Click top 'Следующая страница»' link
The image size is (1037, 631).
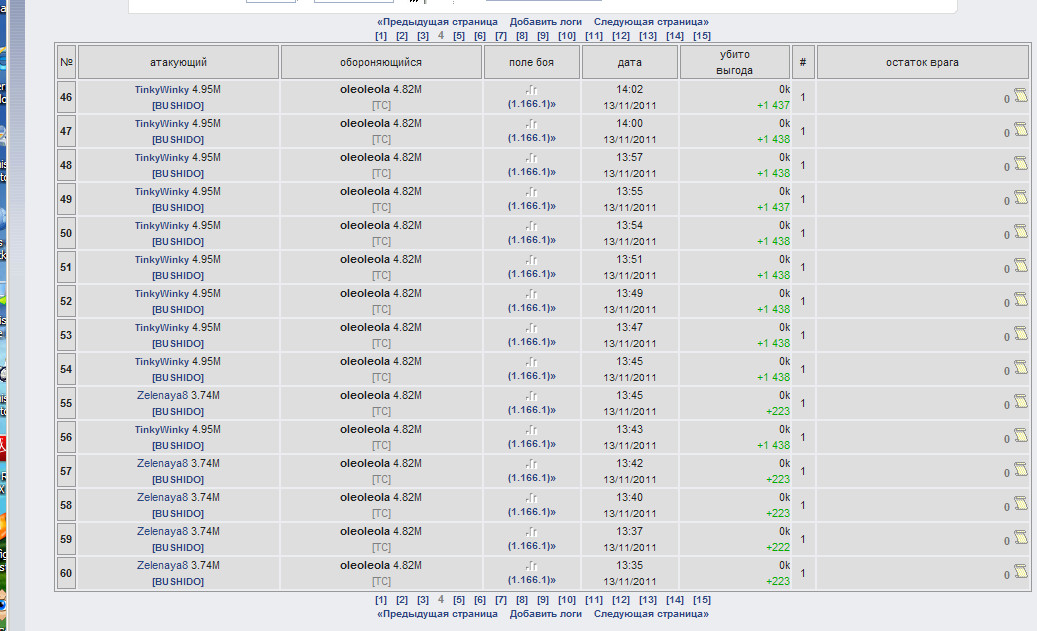pos(651,21)
